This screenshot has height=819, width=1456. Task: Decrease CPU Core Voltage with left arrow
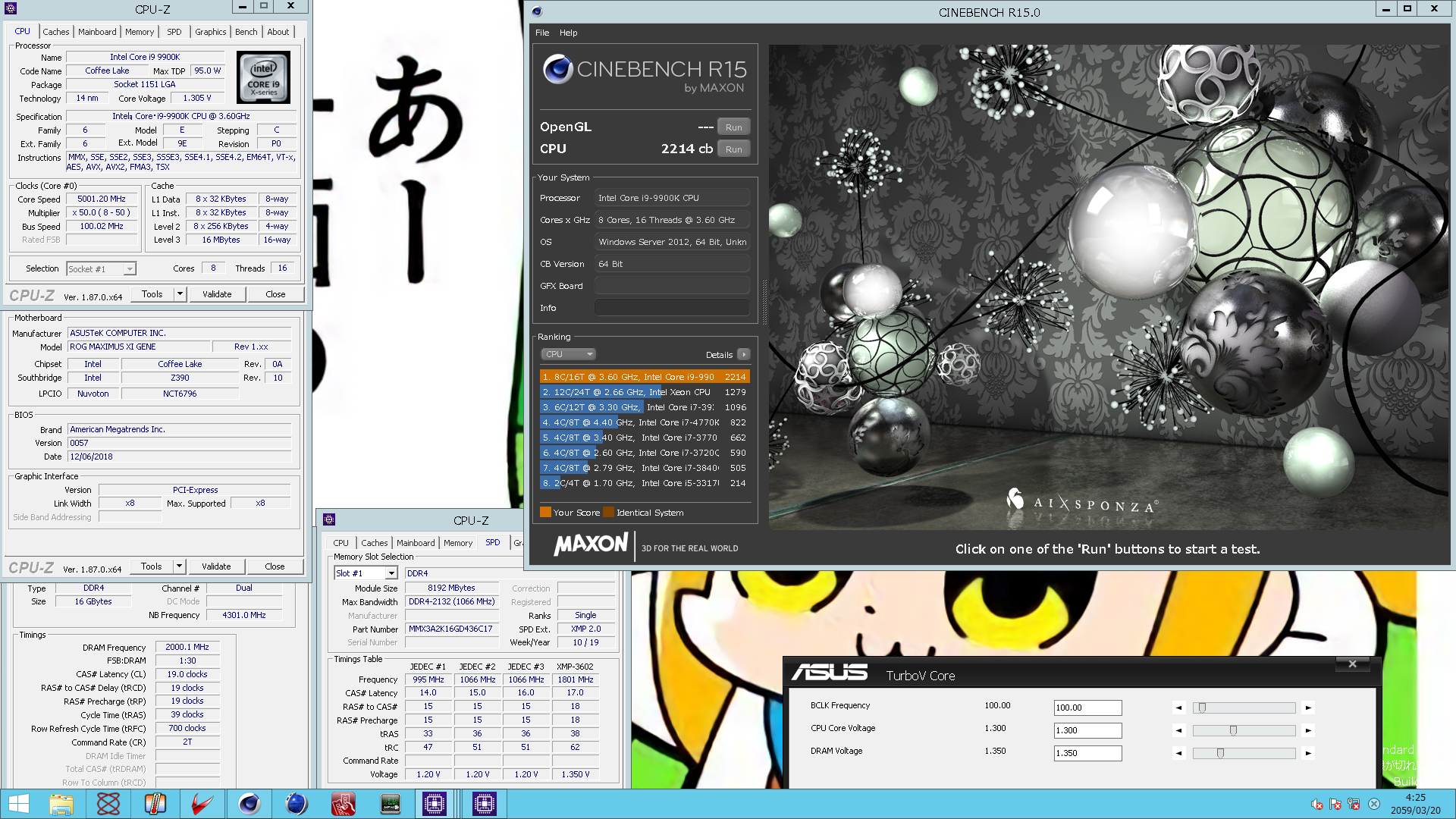click(x=1178, y=730)
